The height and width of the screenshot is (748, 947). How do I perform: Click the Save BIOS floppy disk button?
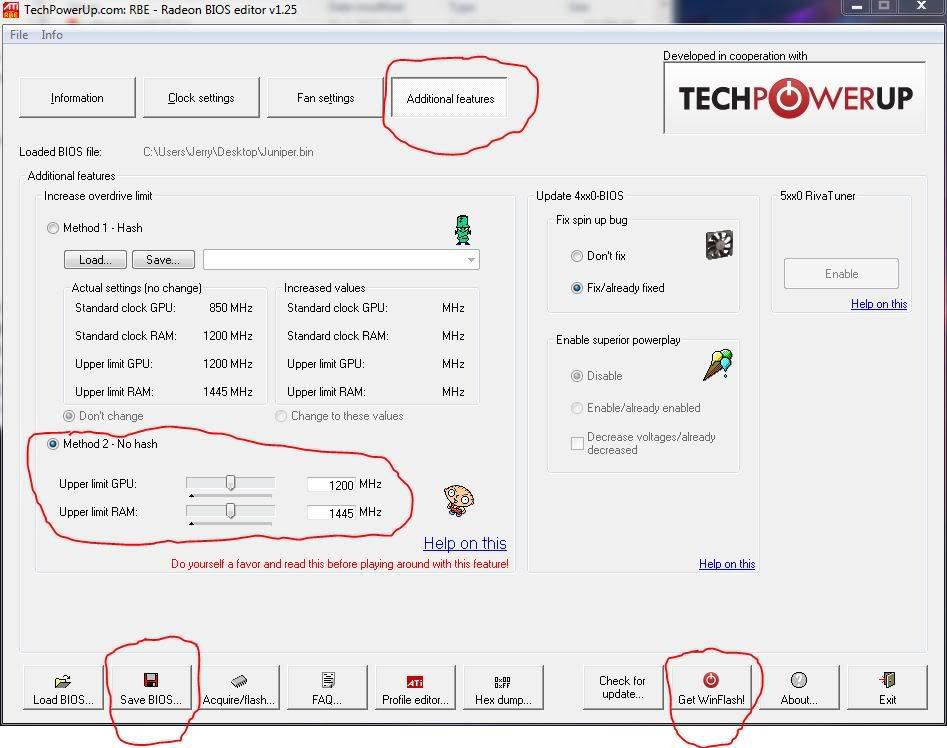(151, 688)
